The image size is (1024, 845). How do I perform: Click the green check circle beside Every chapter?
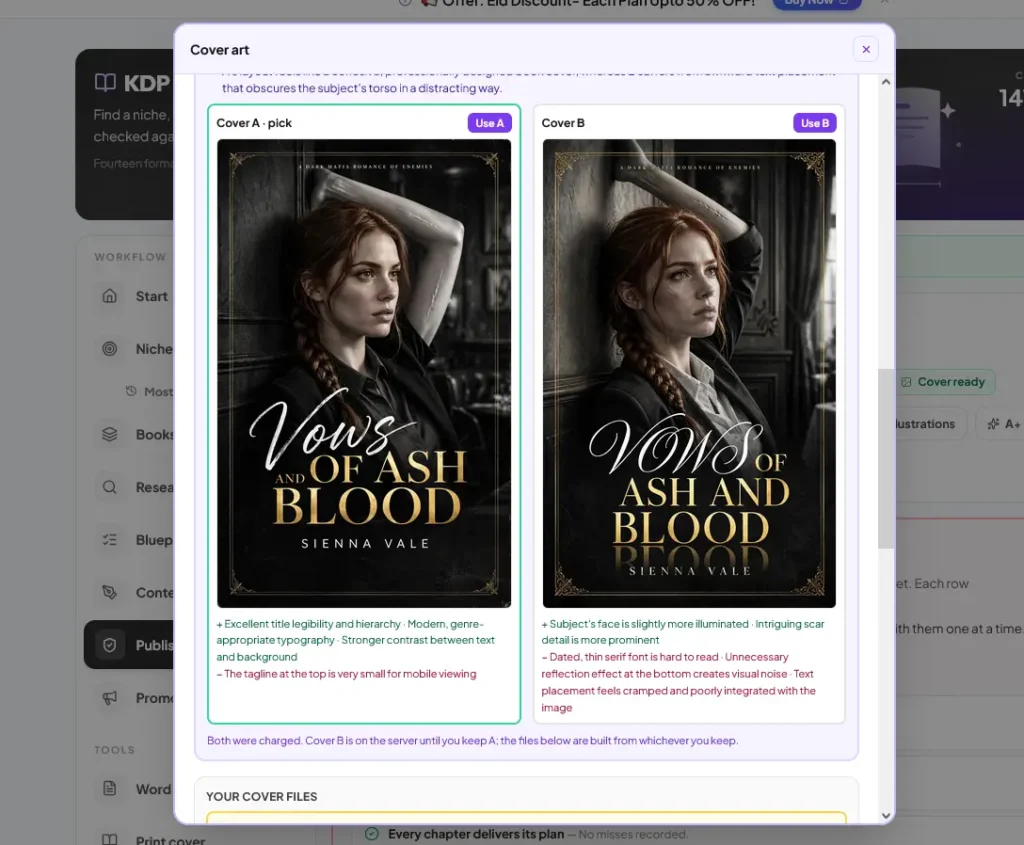coord(372,834)
